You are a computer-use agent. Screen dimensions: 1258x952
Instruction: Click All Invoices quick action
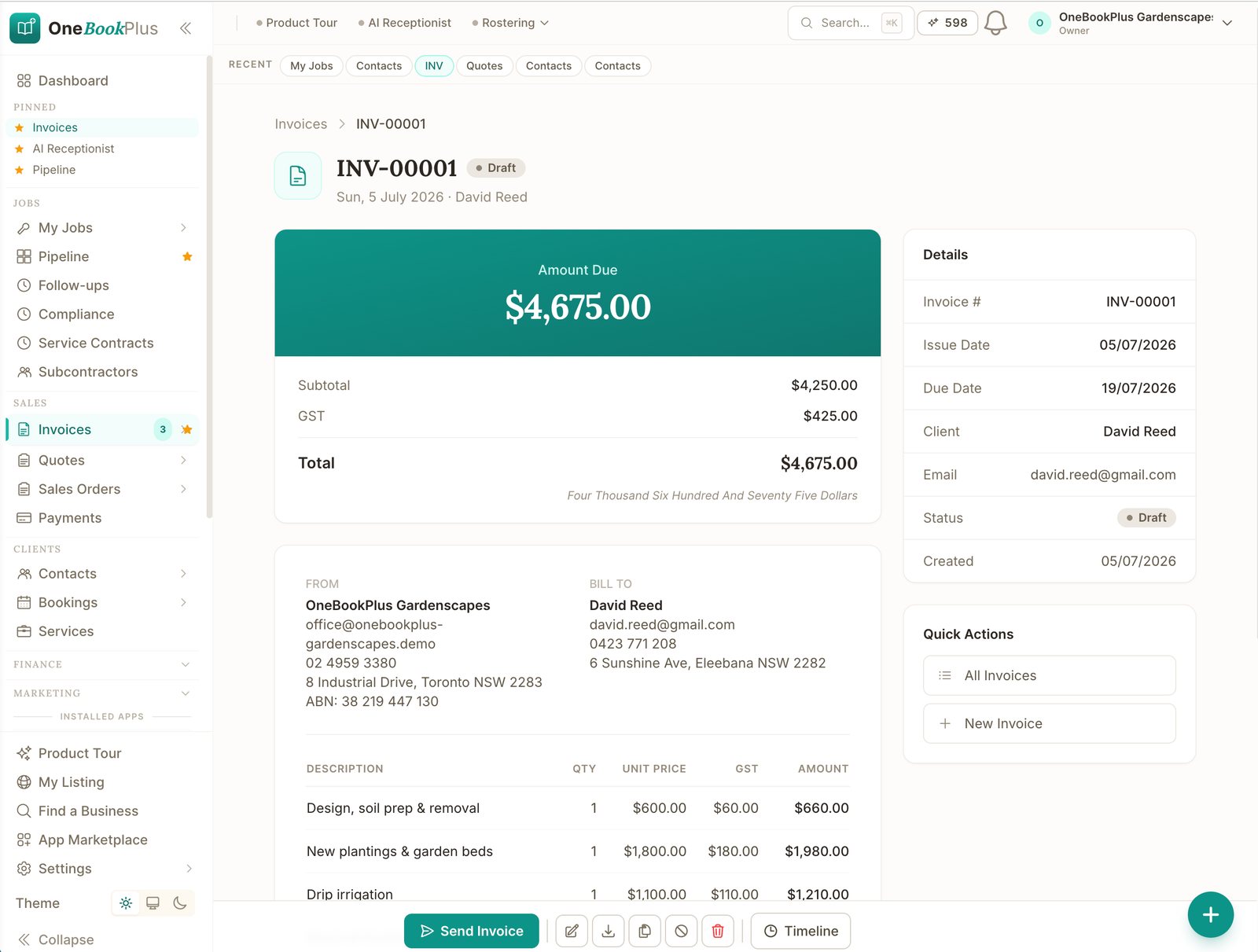[x=1050, y=675]
